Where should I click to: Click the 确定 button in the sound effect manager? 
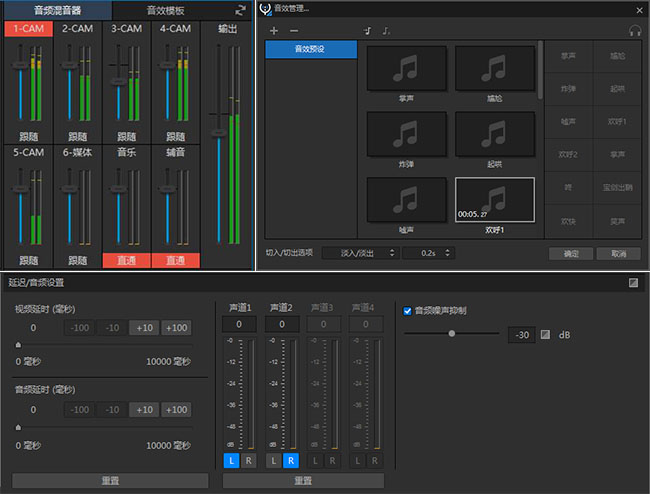pyautogui.click(x=571, y=254)
